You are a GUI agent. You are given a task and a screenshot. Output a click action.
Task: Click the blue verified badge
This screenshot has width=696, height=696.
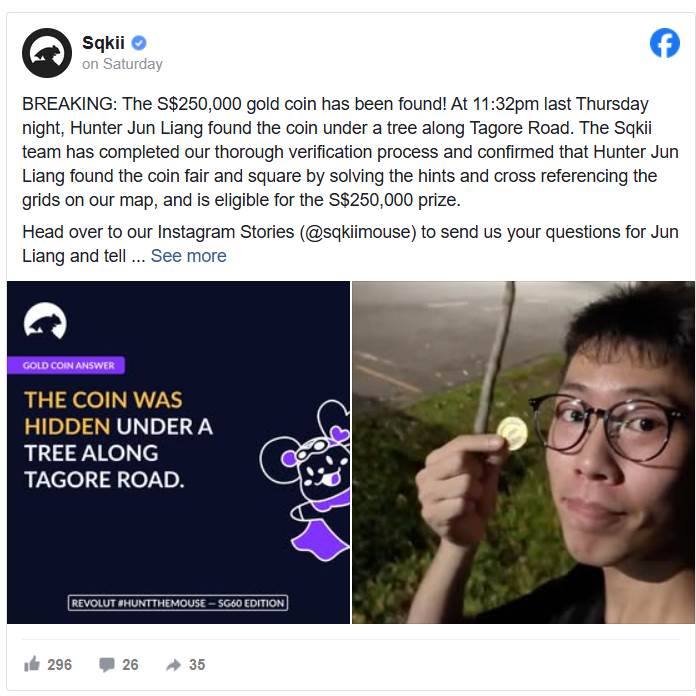pos(139,43)
